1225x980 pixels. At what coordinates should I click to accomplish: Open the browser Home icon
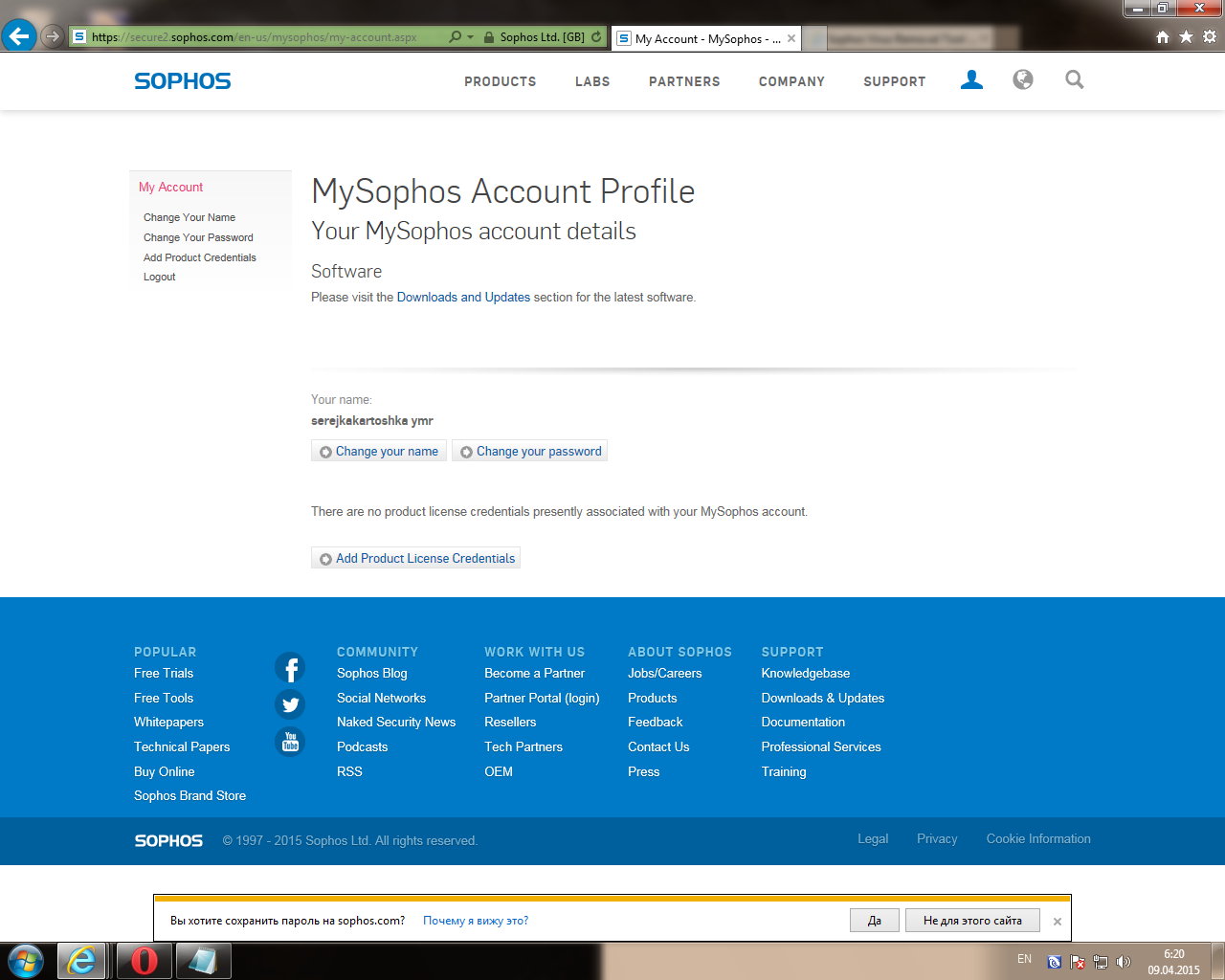point(1163,36)
